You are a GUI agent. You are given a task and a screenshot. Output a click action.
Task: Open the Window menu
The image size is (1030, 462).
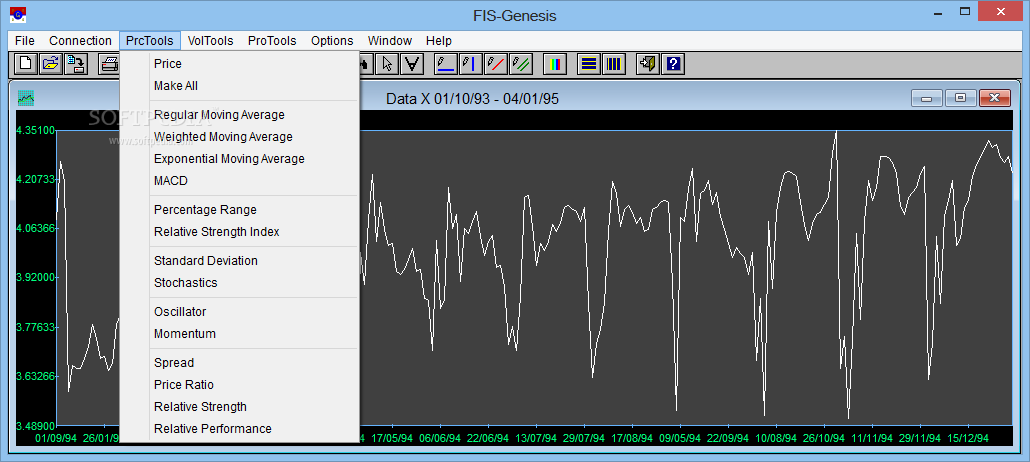390,41
